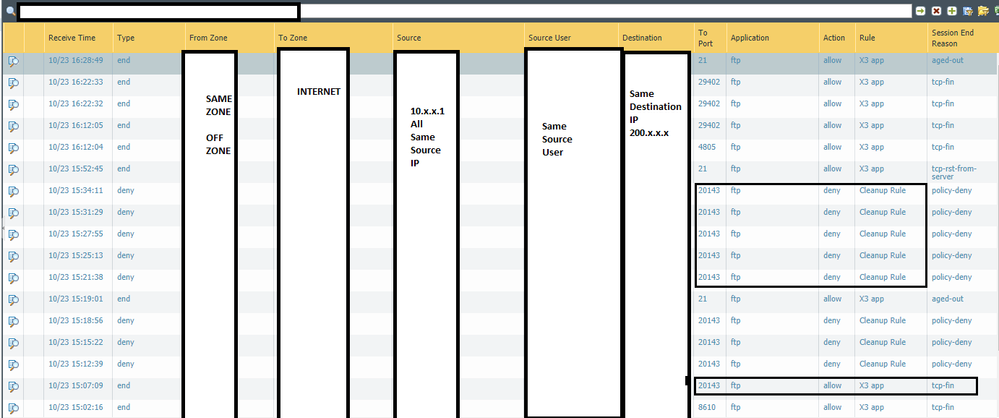Image resolution: width=999 pixels, height=418 pixels.
Task: Click port 21 in the 15:52:45 row
Action: click(x=703, y=168)
